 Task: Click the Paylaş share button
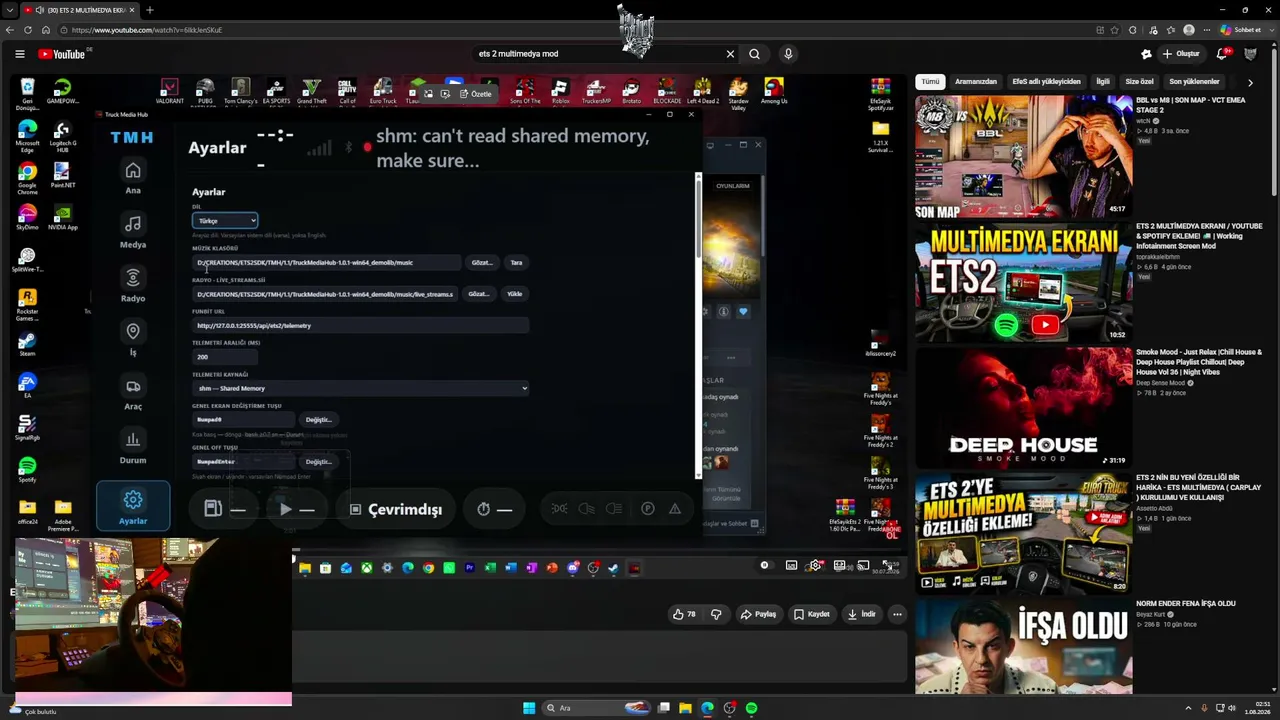(759, 614)
